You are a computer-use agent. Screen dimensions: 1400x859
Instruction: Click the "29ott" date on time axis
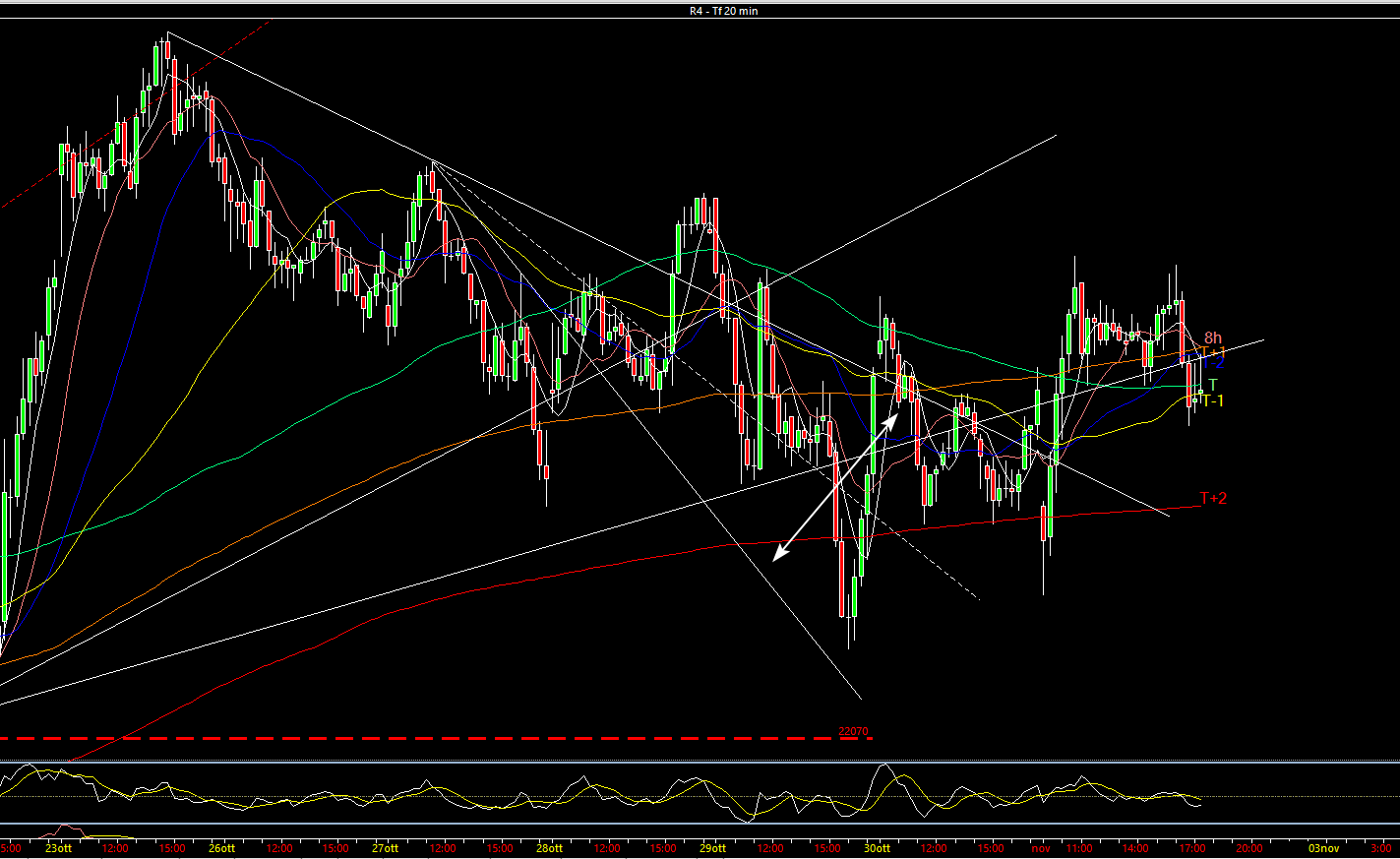tap(713, 847)
